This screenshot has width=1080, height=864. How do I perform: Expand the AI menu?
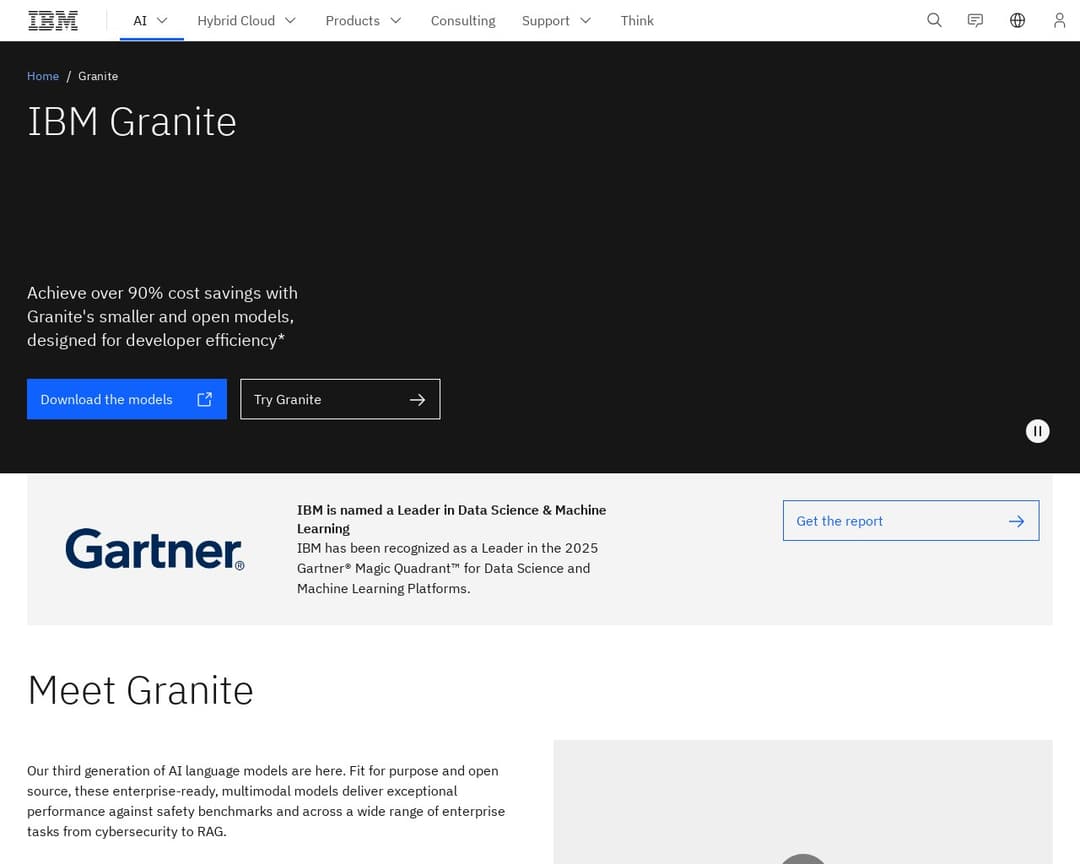pos(151,21)
